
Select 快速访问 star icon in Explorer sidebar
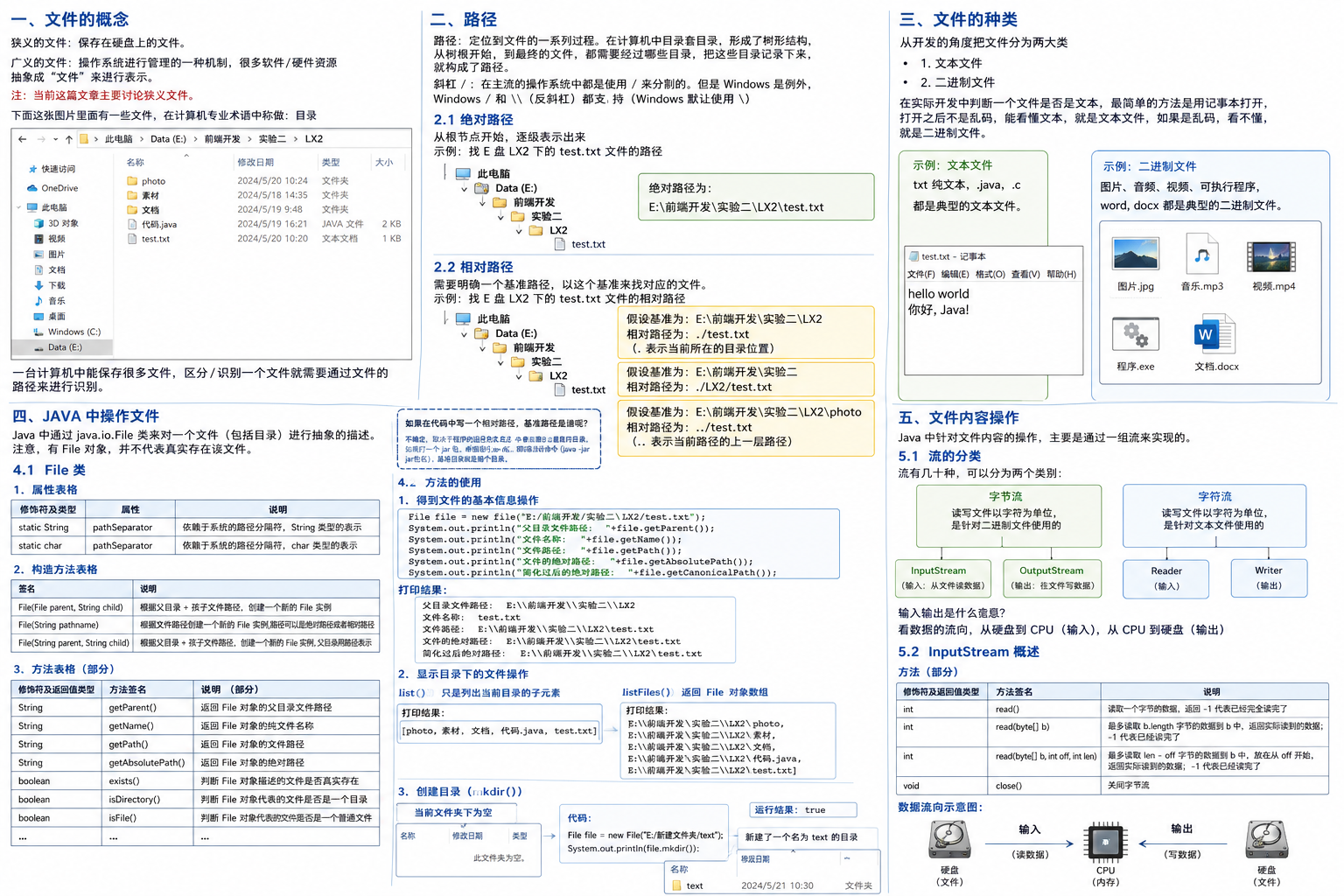33,170
